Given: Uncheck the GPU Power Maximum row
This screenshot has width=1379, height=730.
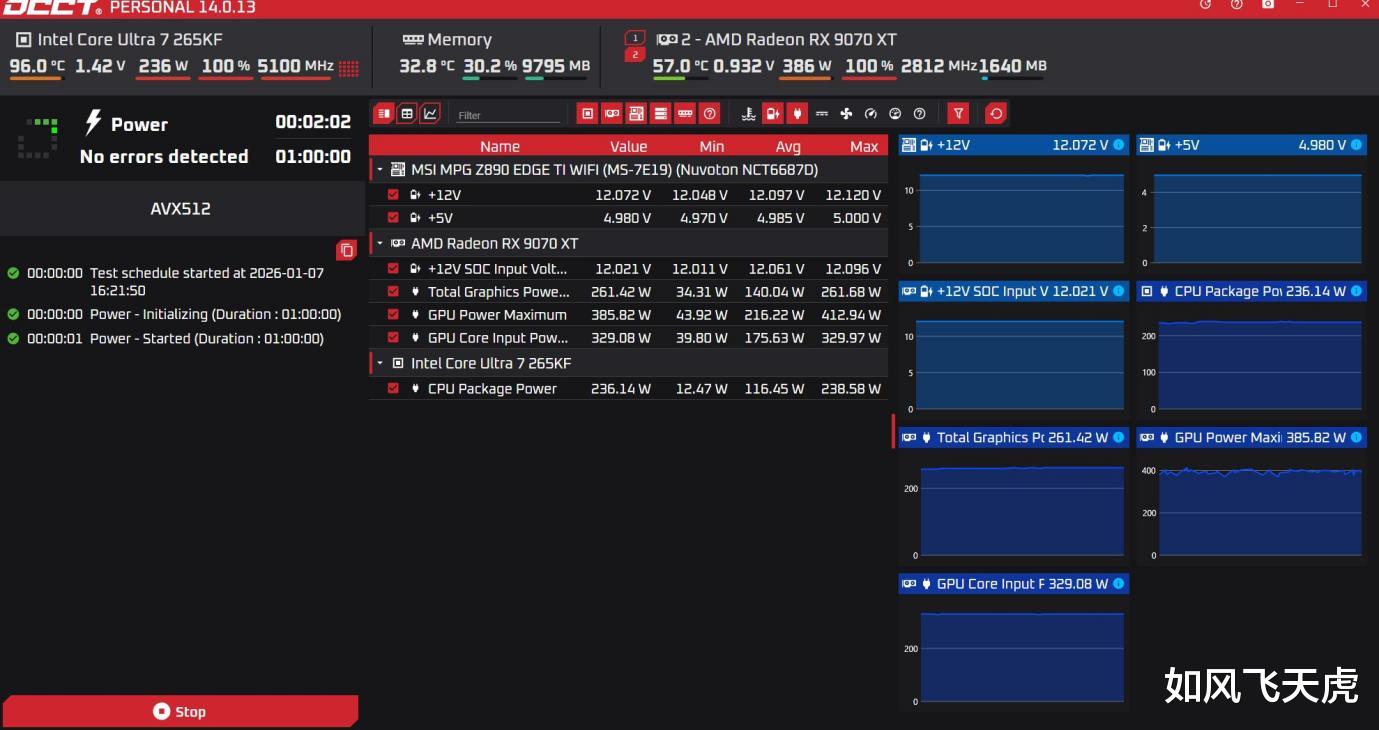Looking at the screenshot, I should tap(393, 314).
